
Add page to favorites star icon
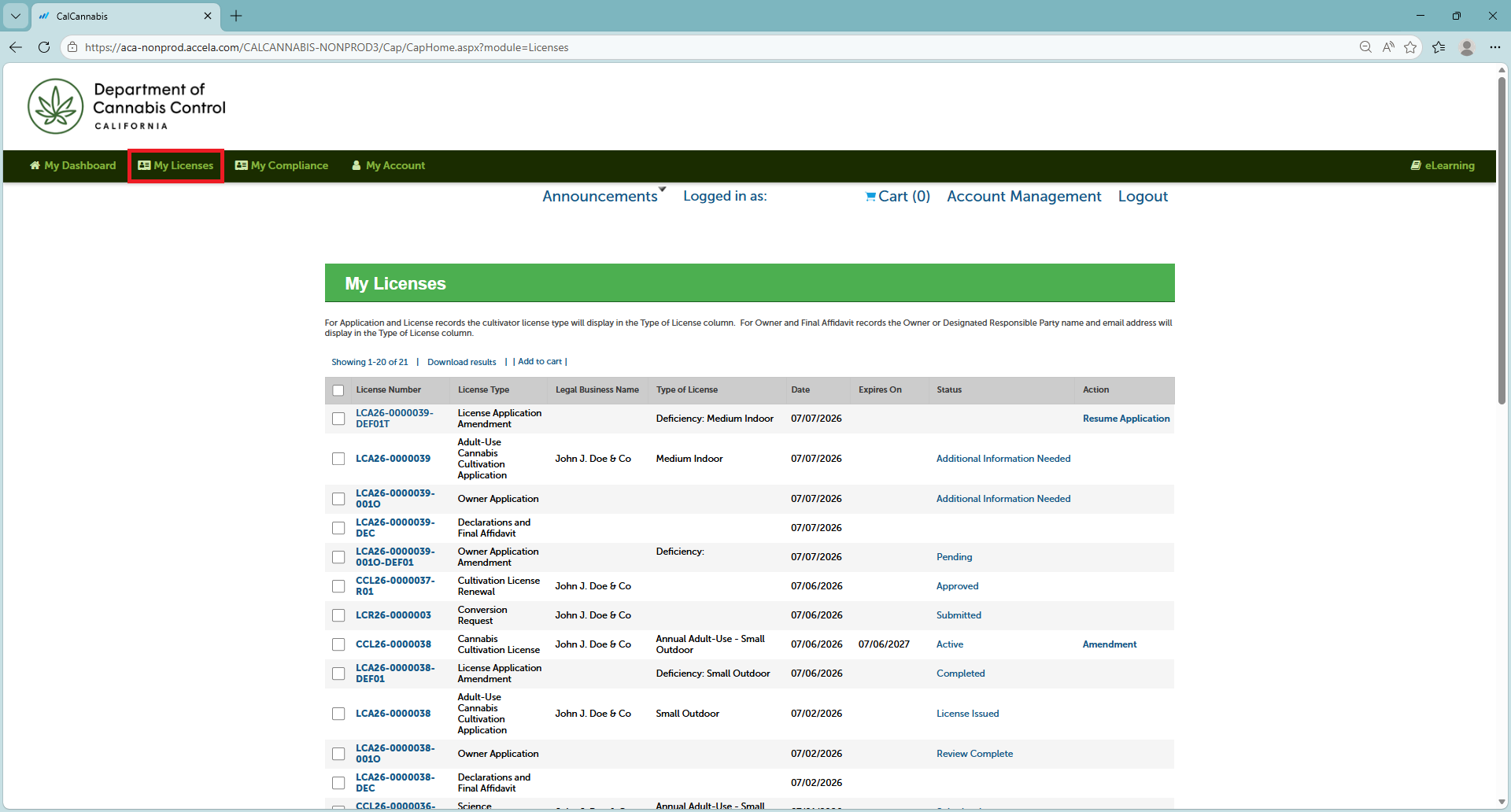[1410, 47]
